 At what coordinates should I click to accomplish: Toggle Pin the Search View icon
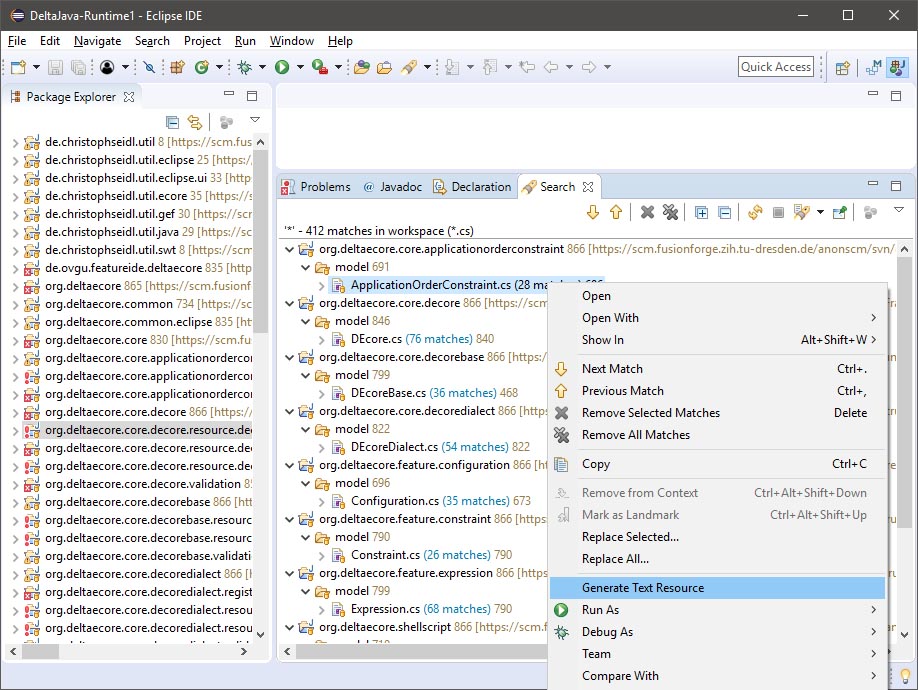(x=840, y=212)
